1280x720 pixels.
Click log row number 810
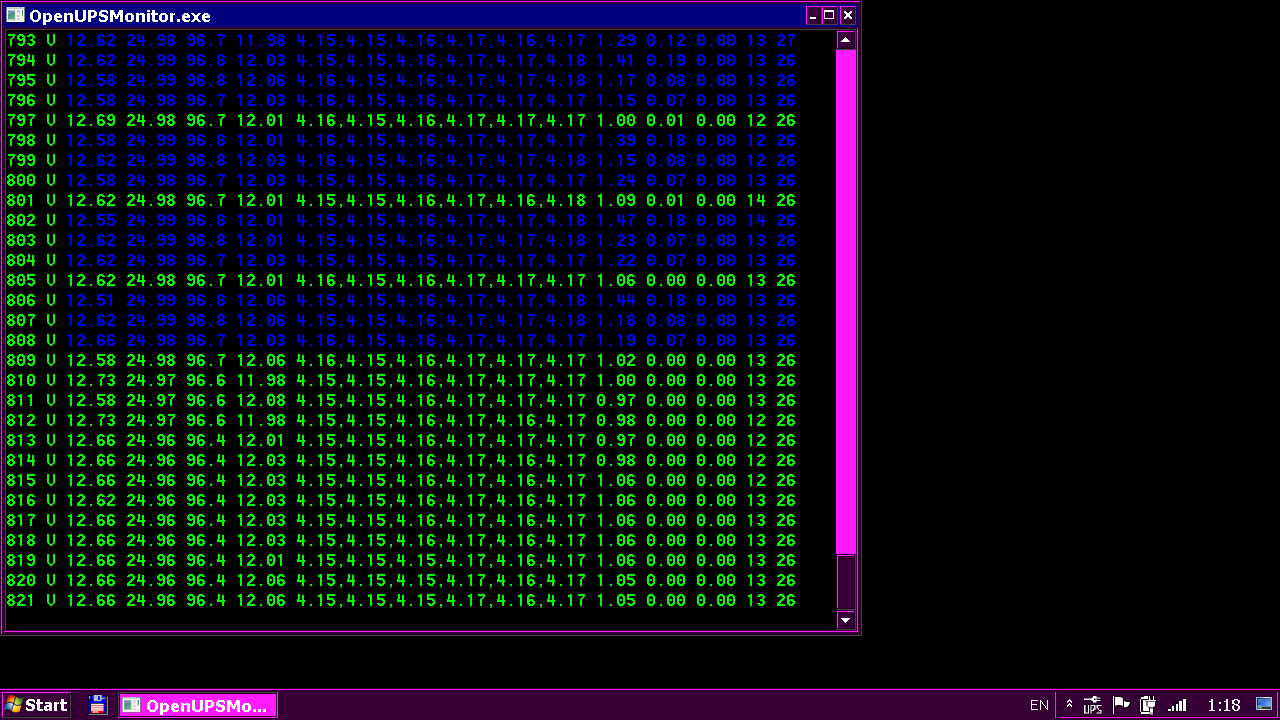[x=401, y=380]
